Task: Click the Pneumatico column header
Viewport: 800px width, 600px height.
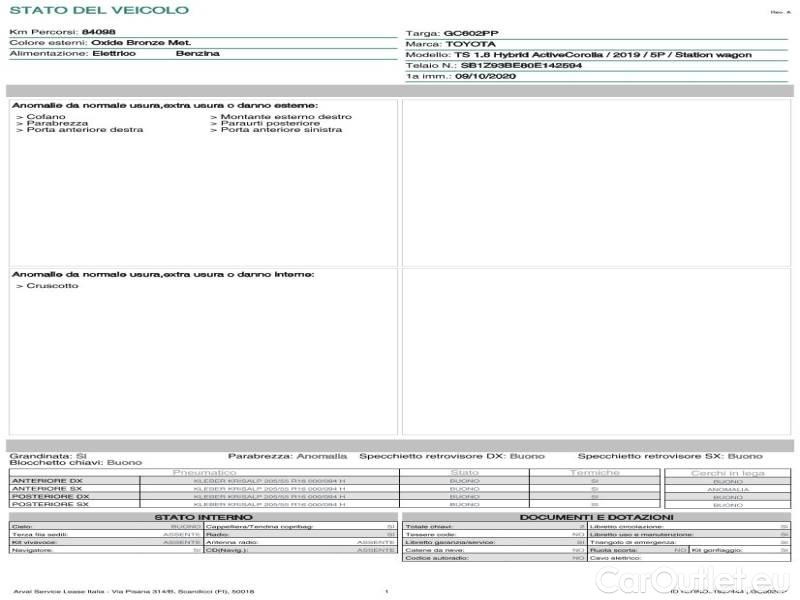Action: click(204, 472)
